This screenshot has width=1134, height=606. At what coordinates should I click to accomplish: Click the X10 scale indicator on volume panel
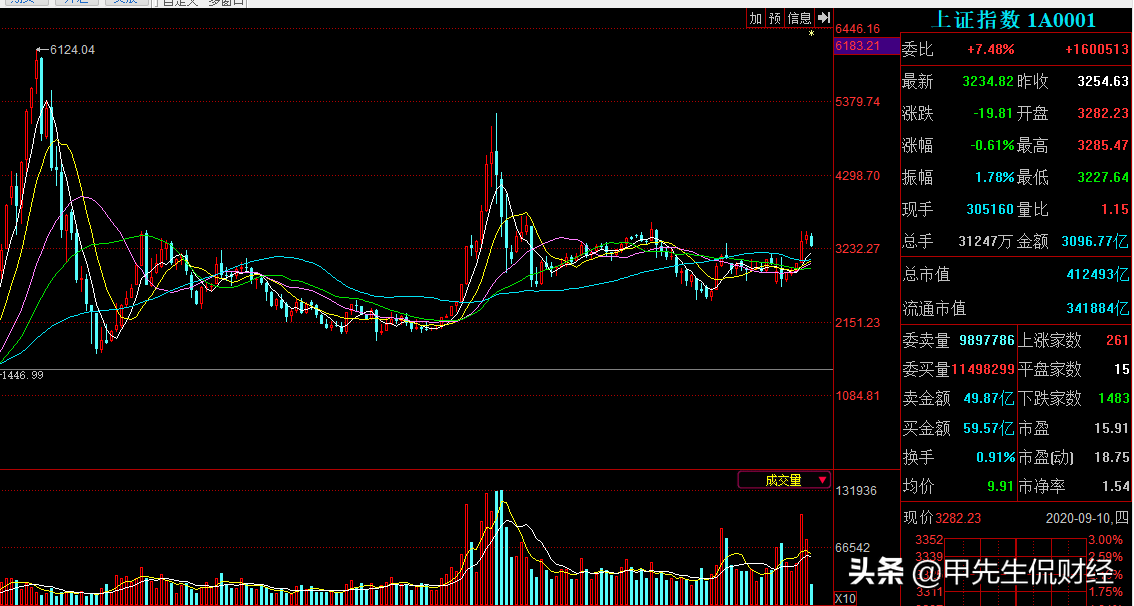pyautogui.click(x=843, y=597)
